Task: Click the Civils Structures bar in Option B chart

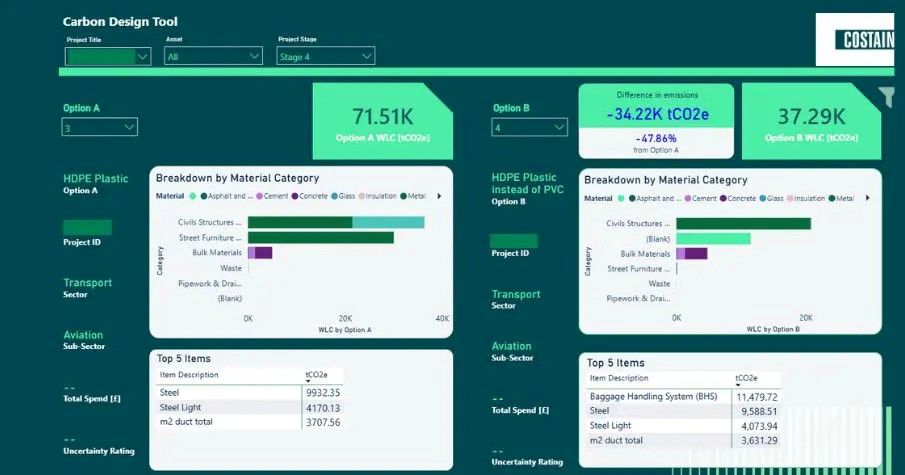Action: (743, 223)
